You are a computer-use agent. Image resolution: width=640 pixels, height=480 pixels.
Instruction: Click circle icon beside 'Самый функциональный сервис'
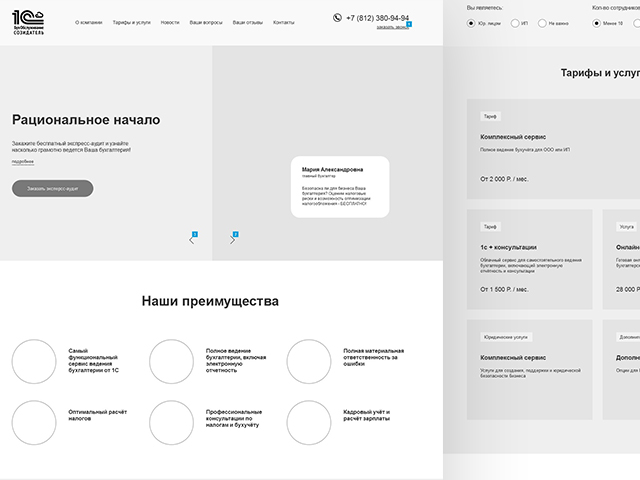click(x=34, y=361)
